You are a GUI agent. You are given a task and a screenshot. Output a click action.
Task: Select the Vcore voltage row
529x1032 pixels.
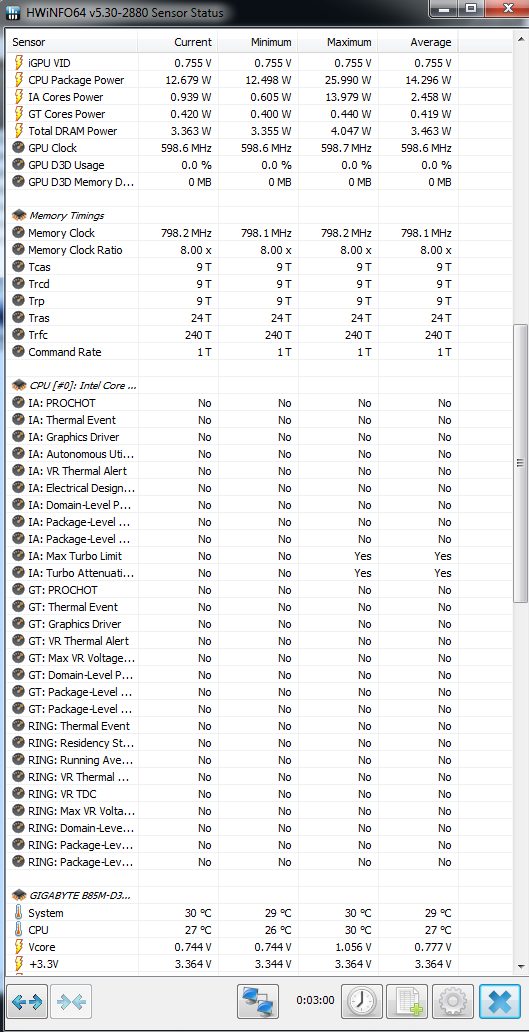pyautogui.click(x=232, y=947)
